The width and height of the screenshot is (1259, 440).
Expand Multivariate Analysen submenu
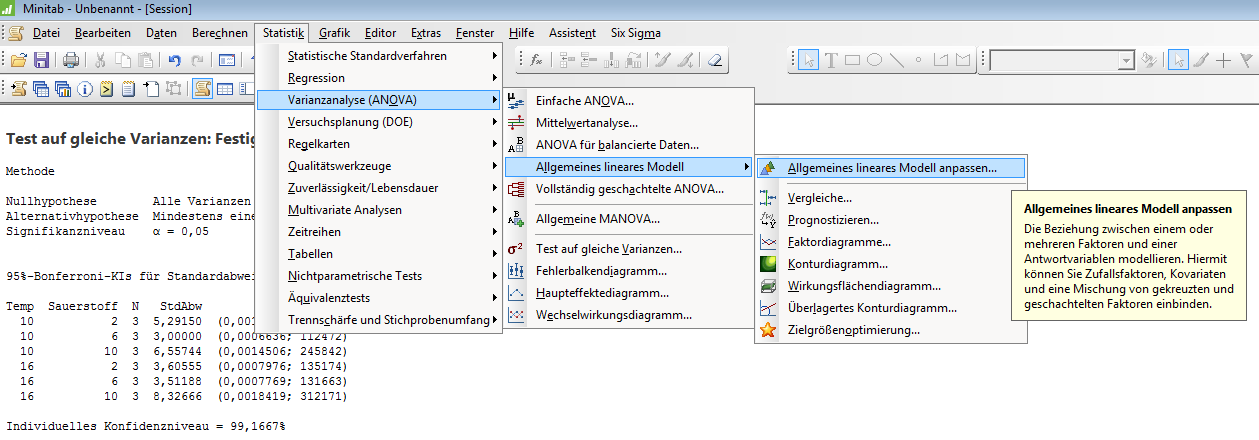pyautogui.click(x=380, y=210)
